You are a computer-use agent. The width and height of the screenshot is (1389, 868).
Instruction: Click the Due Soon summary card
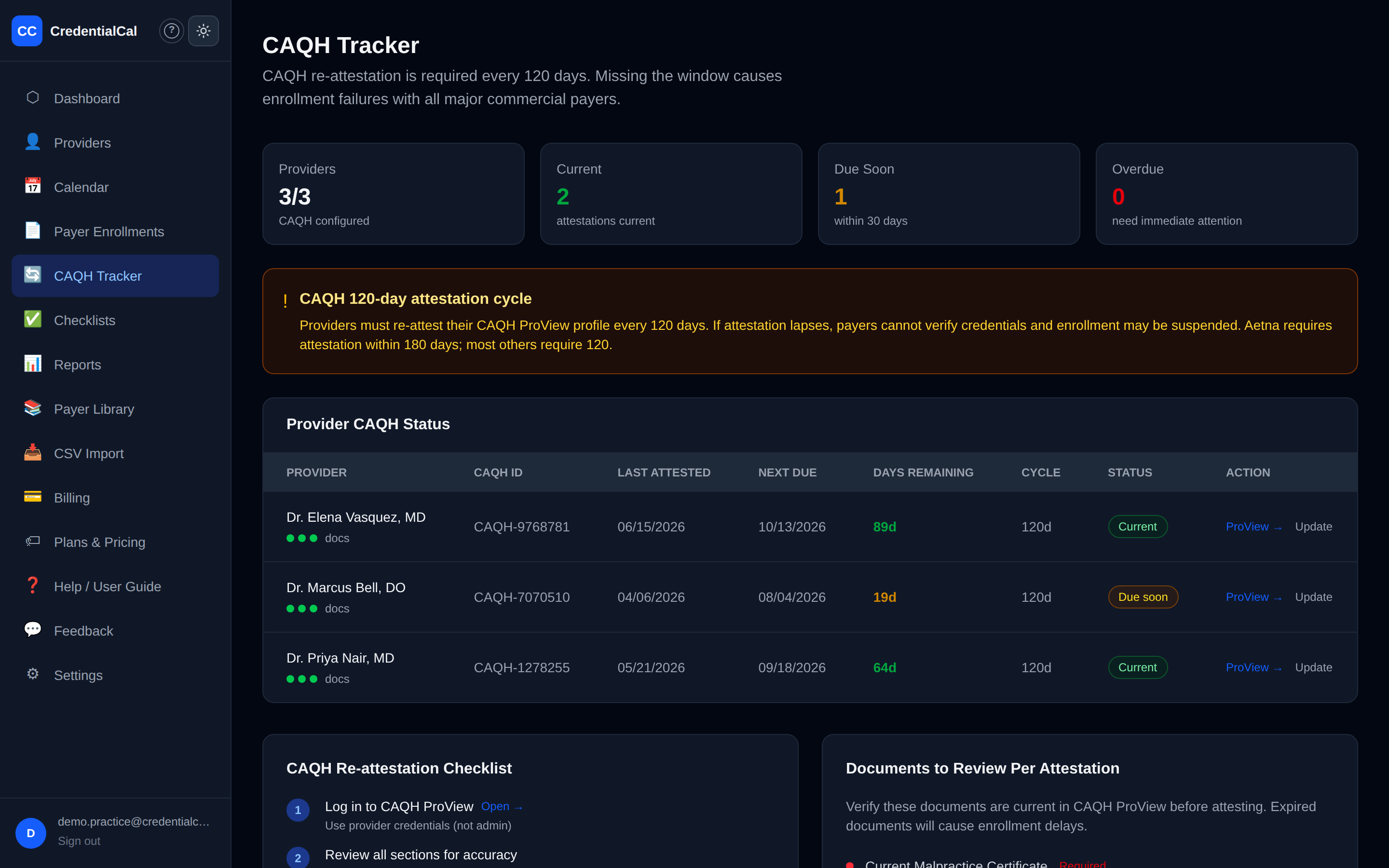click(x=949, y=194)
